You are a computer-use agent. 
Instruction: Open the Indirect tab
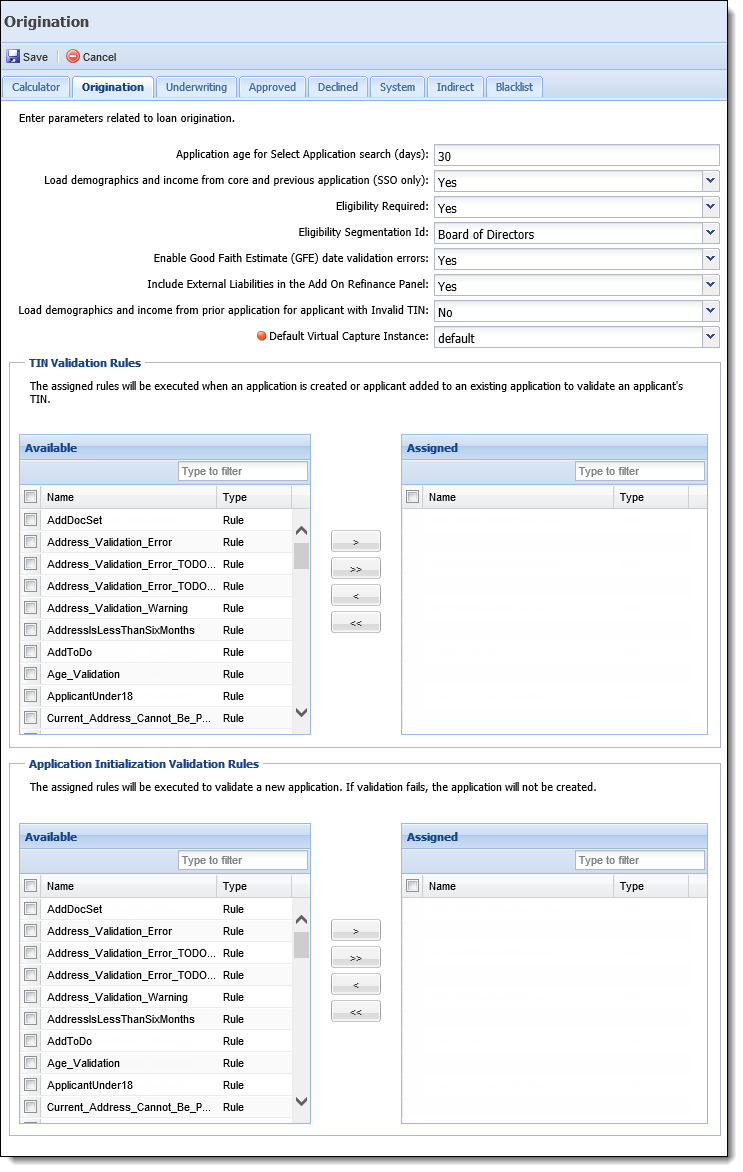click(455, 87)
